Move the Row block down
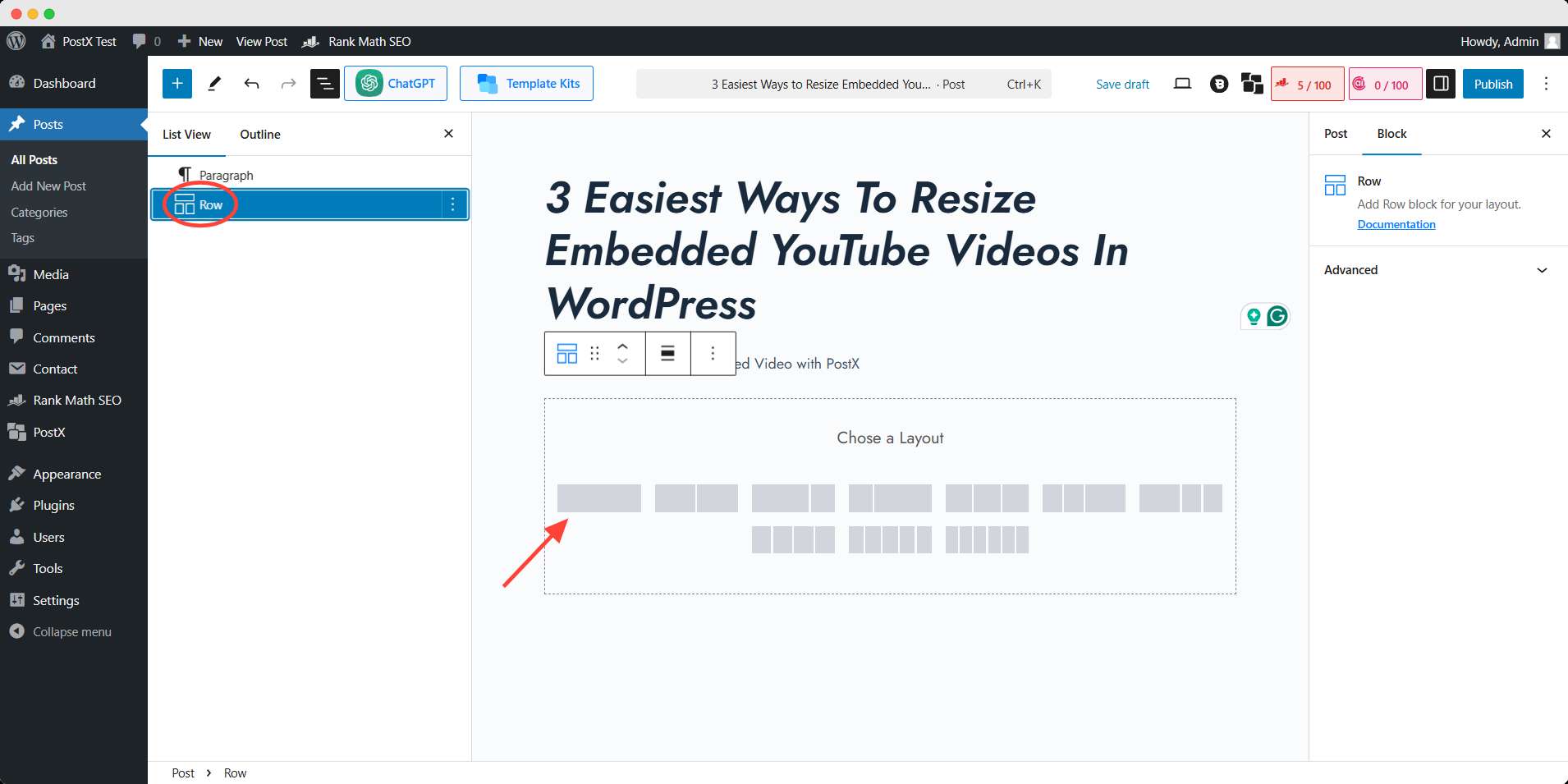Screen dimensions: 1568x784 (622, 360)
